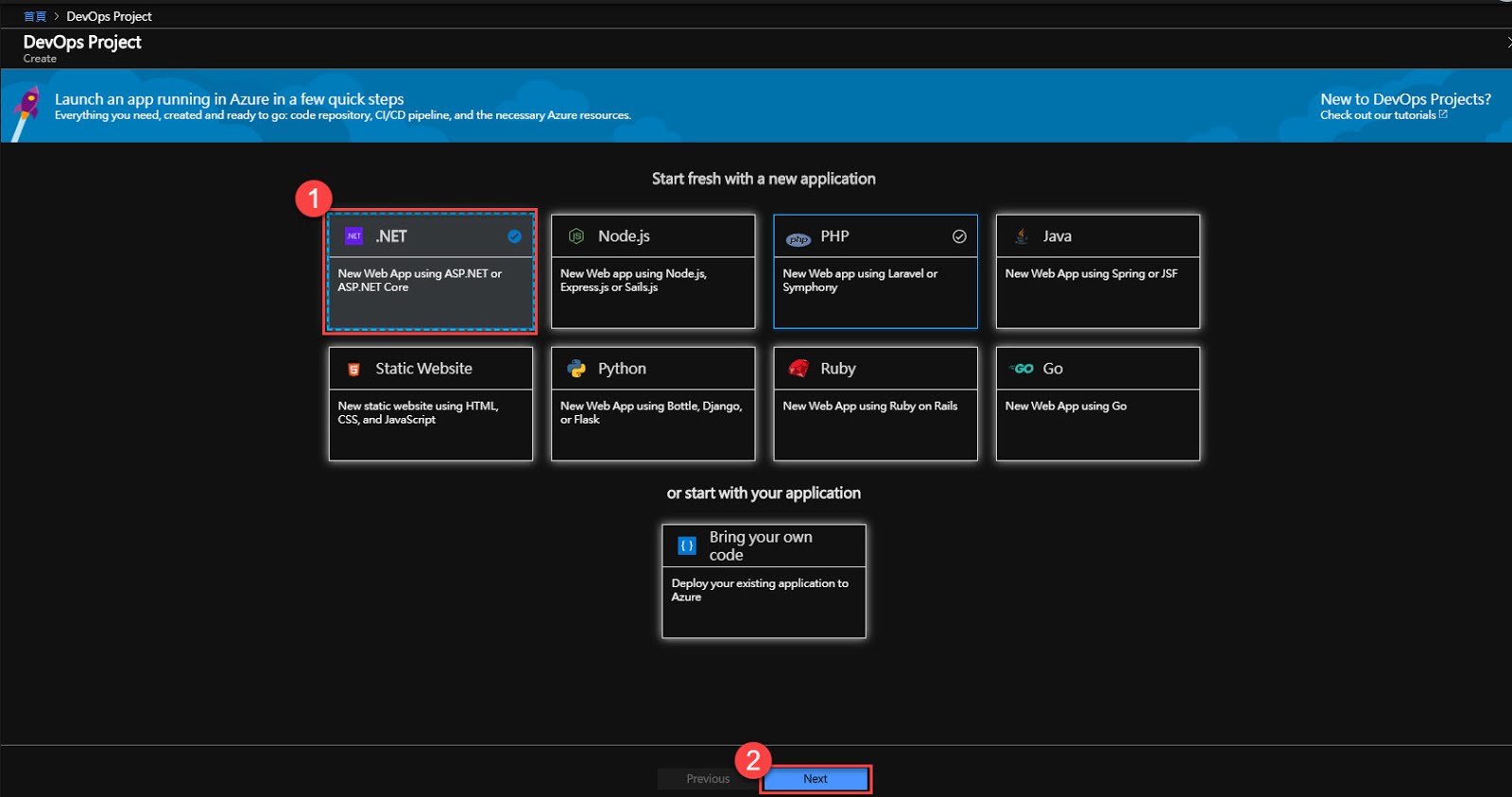1512x797 pixels.
Task: Click 'New Web app using Laravel' description
Action: 860,280
